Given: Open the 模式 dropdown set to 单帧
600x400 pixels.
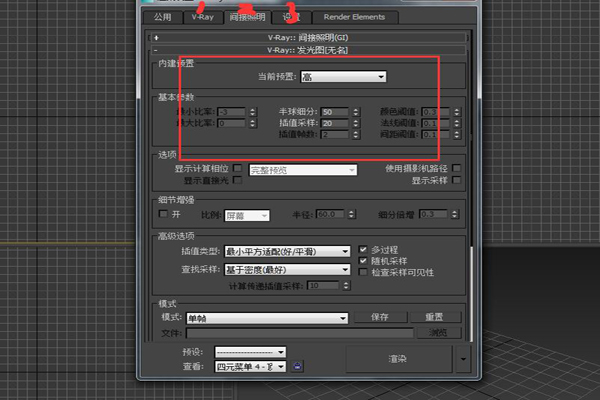Looking at the screenshot, I should click(266, 317).
